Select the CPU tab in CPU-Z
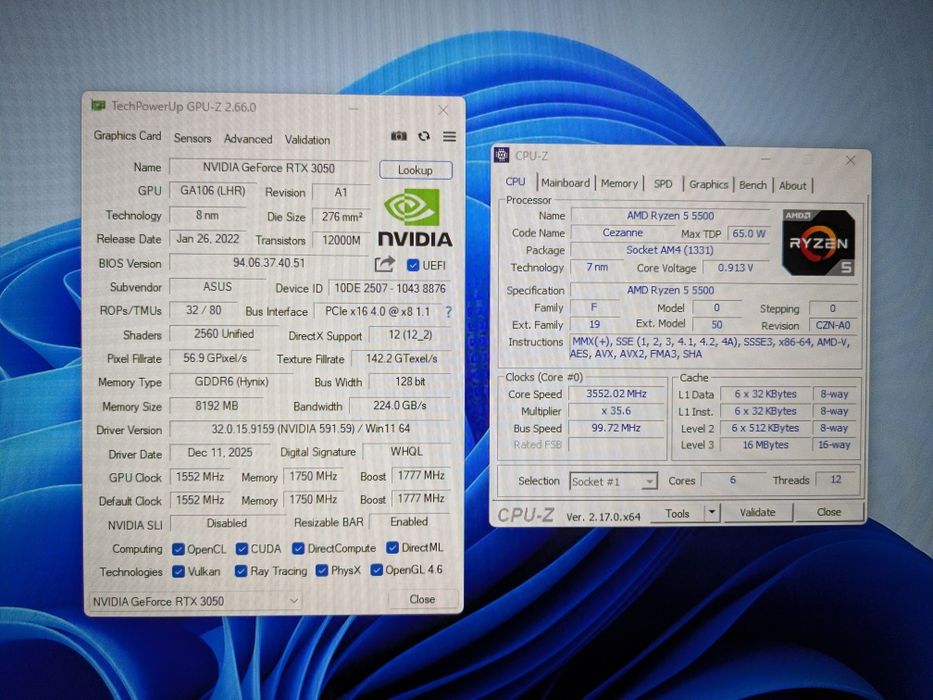 coord(515,182)
